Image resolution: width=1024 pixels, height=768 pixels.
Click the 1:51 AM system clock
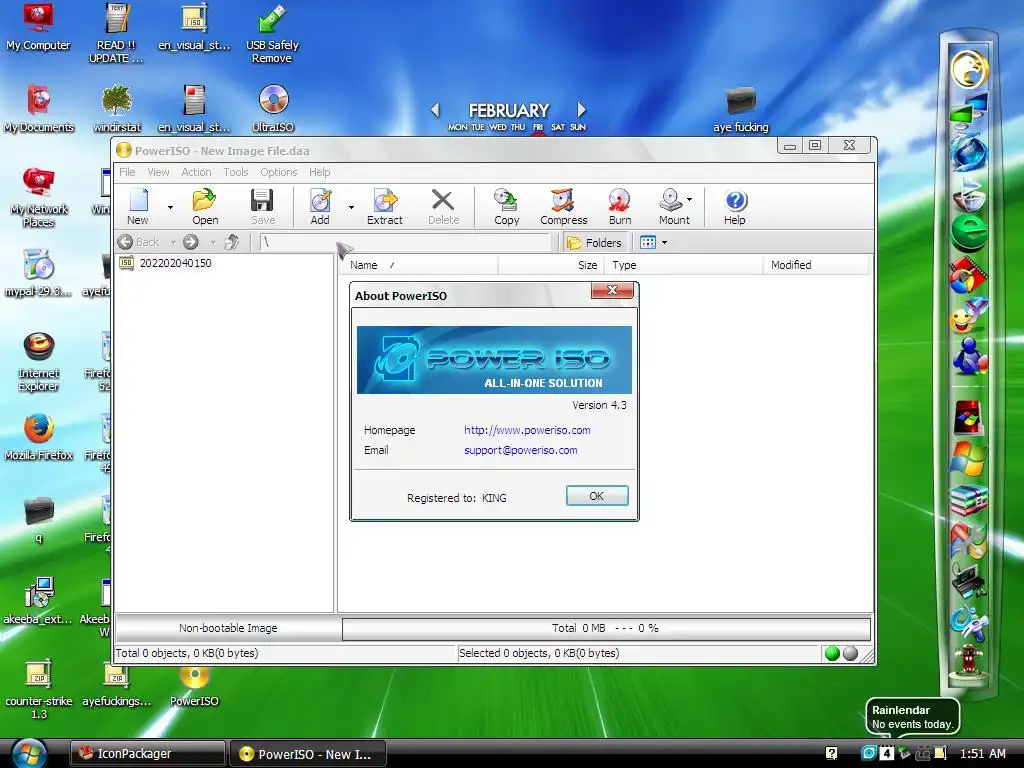[x=982, y=754]
